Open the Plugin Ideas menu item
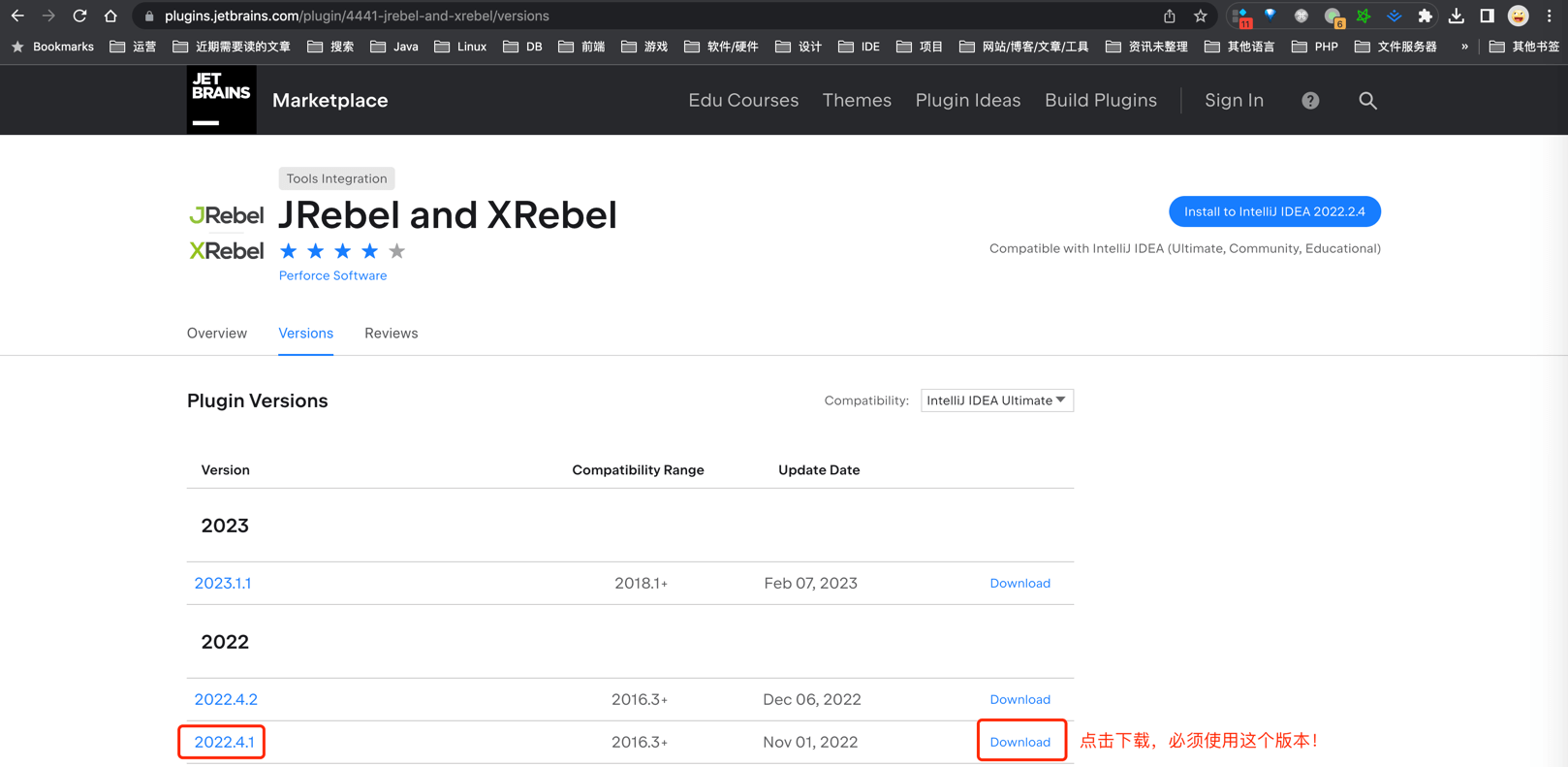Viewport: 1568px width, 767px height. [x=967, y=100]
